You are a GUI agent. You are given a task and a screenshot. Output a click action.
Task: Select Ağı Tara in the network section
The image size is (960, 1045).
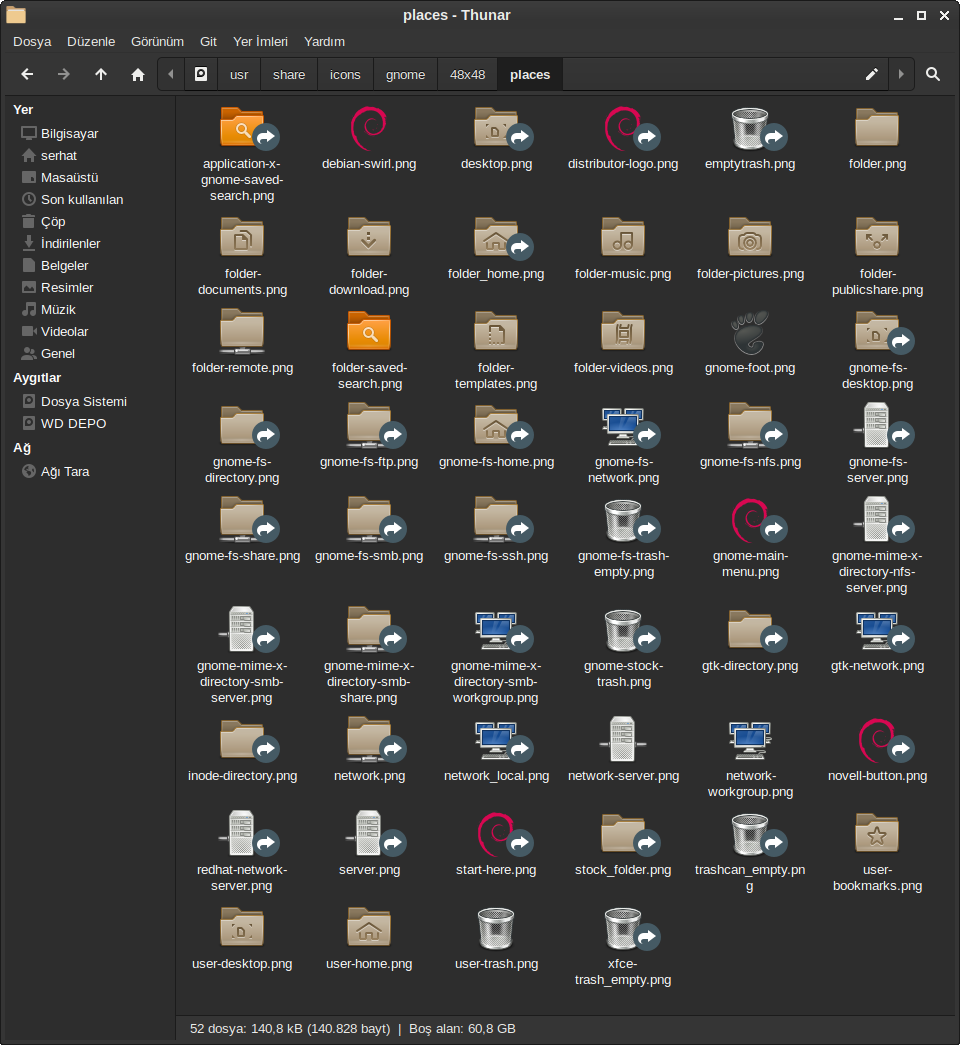click(65, 471)
